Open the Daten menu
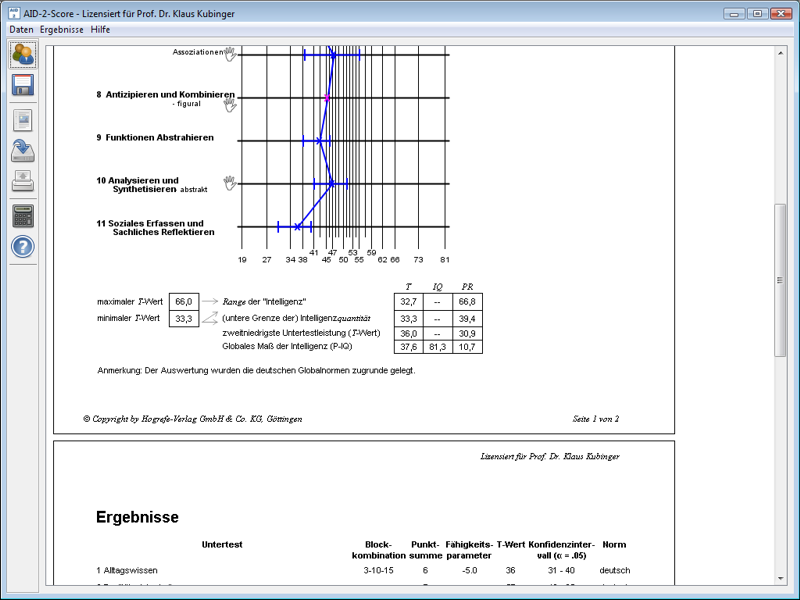800x600 pixels. [21, 30]
